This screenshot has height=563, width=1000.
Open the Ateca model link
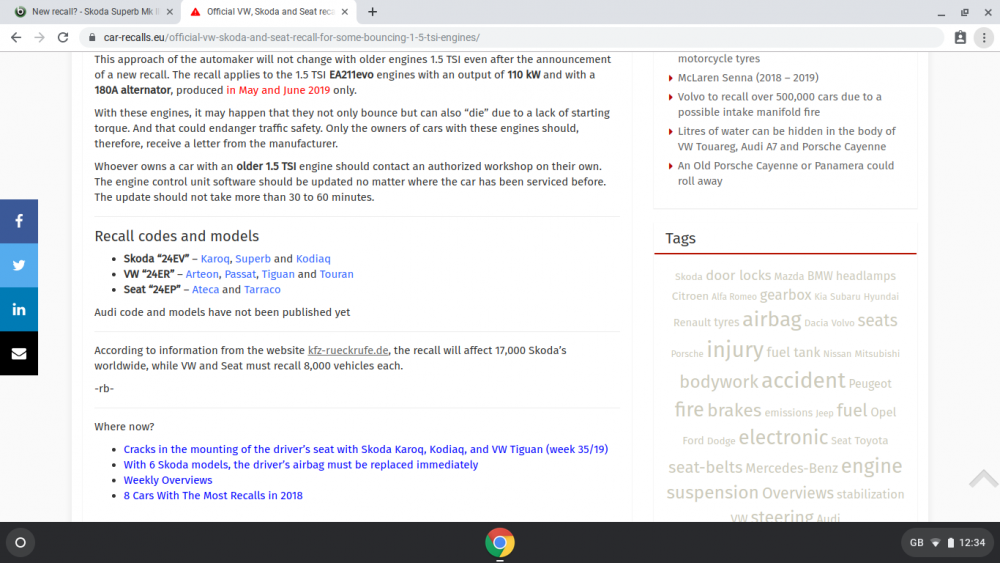point(205,289)
